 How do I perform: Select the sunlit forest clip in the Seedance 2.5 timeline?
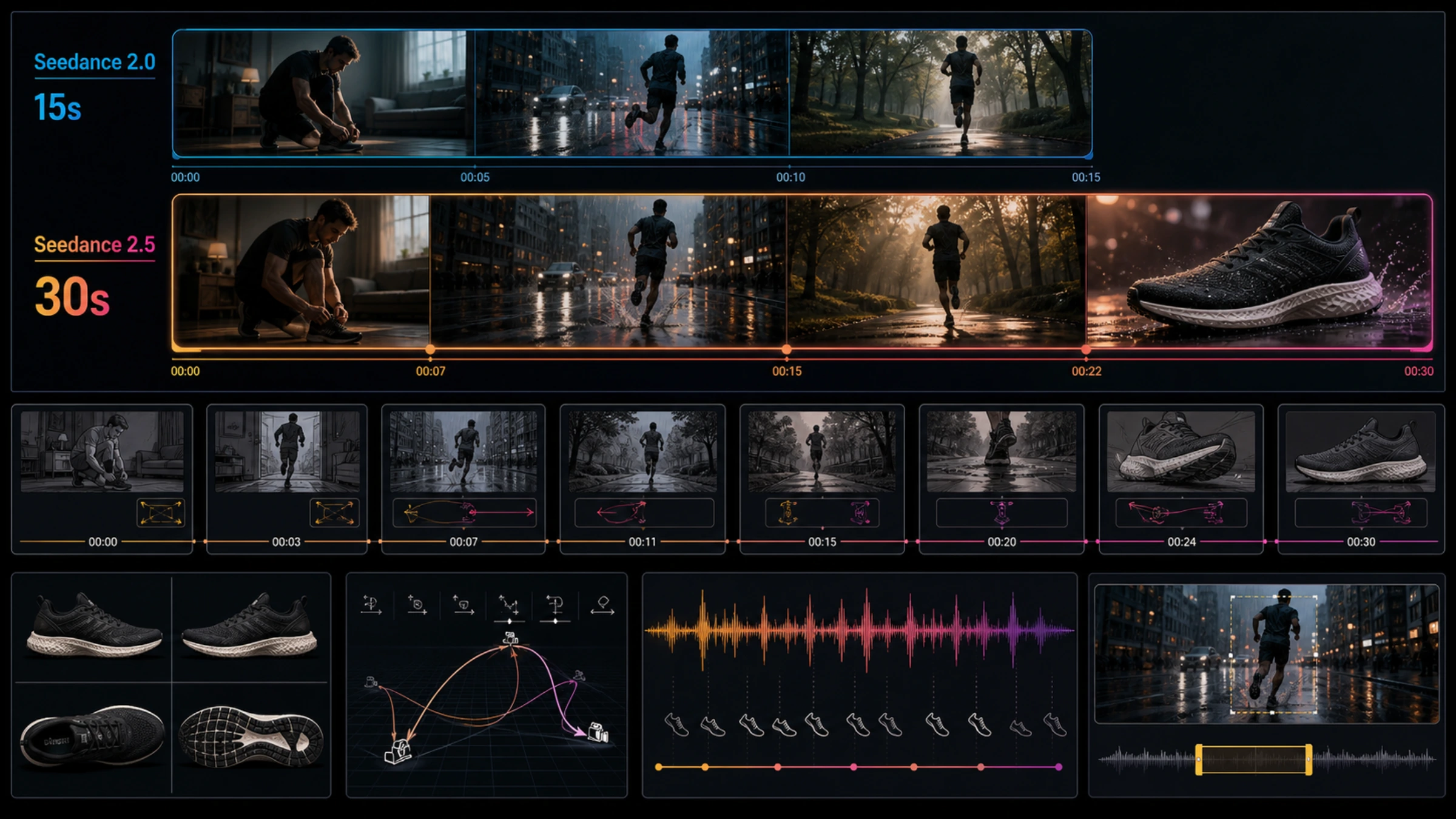point(936,271)
